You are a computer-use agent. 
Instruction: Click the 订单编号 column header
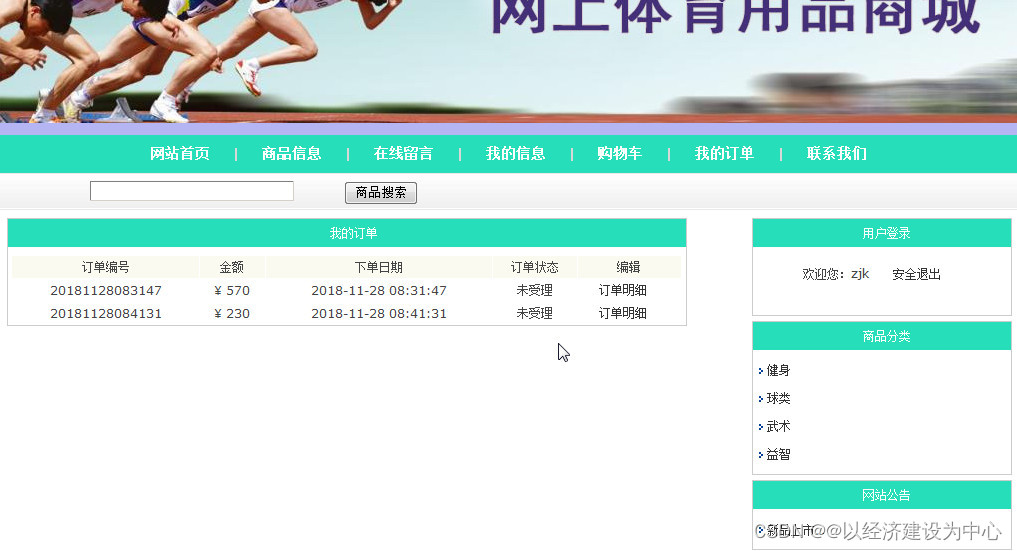click(105, 267)
